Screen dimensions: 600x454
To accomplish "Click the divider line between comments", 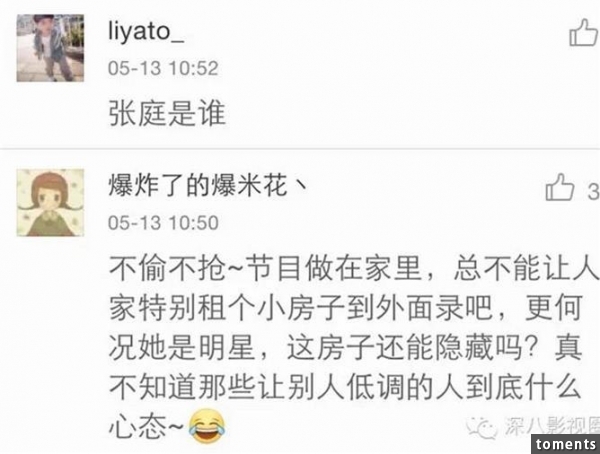I will point(300,148).
